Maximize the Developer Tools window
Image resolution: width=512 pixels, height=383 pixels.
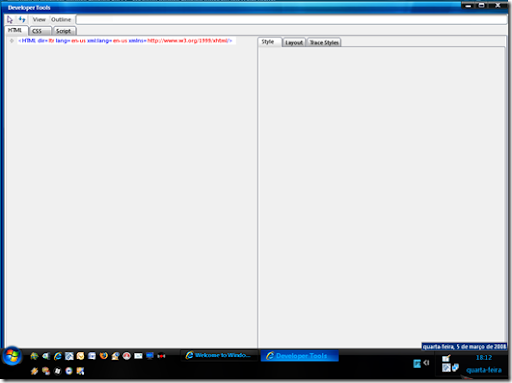tap(482, 5)
